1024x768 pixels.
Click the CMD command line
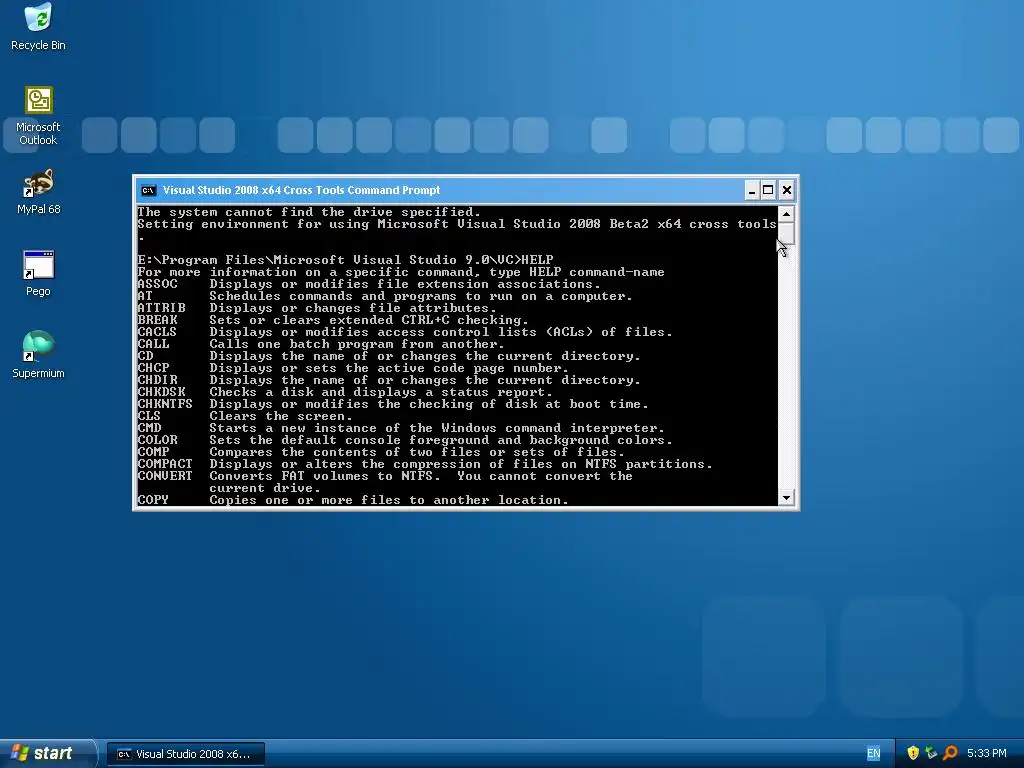click(x=400, y=428)
